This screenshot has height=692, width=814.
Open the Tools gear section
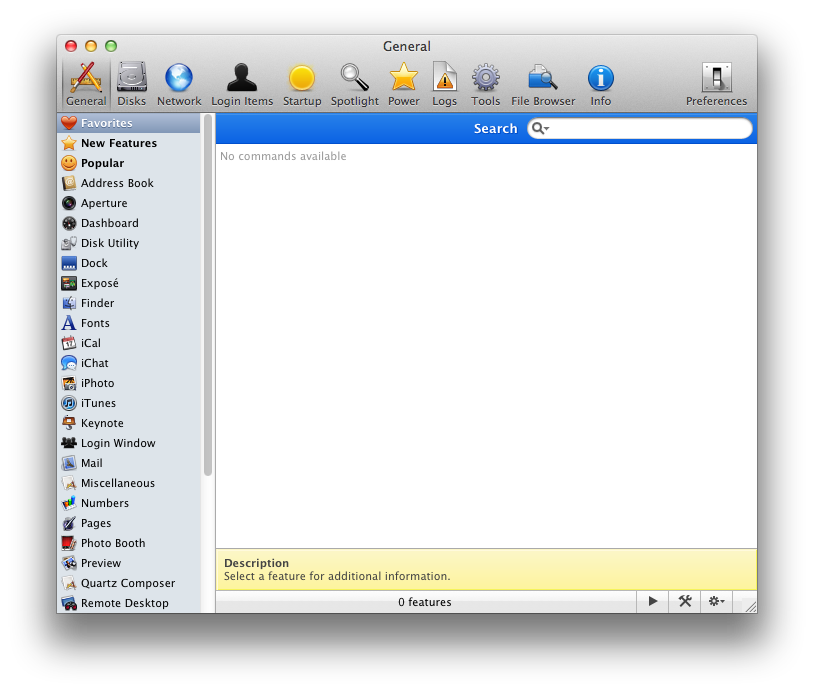pyautogui.click(x=486, y=84)
